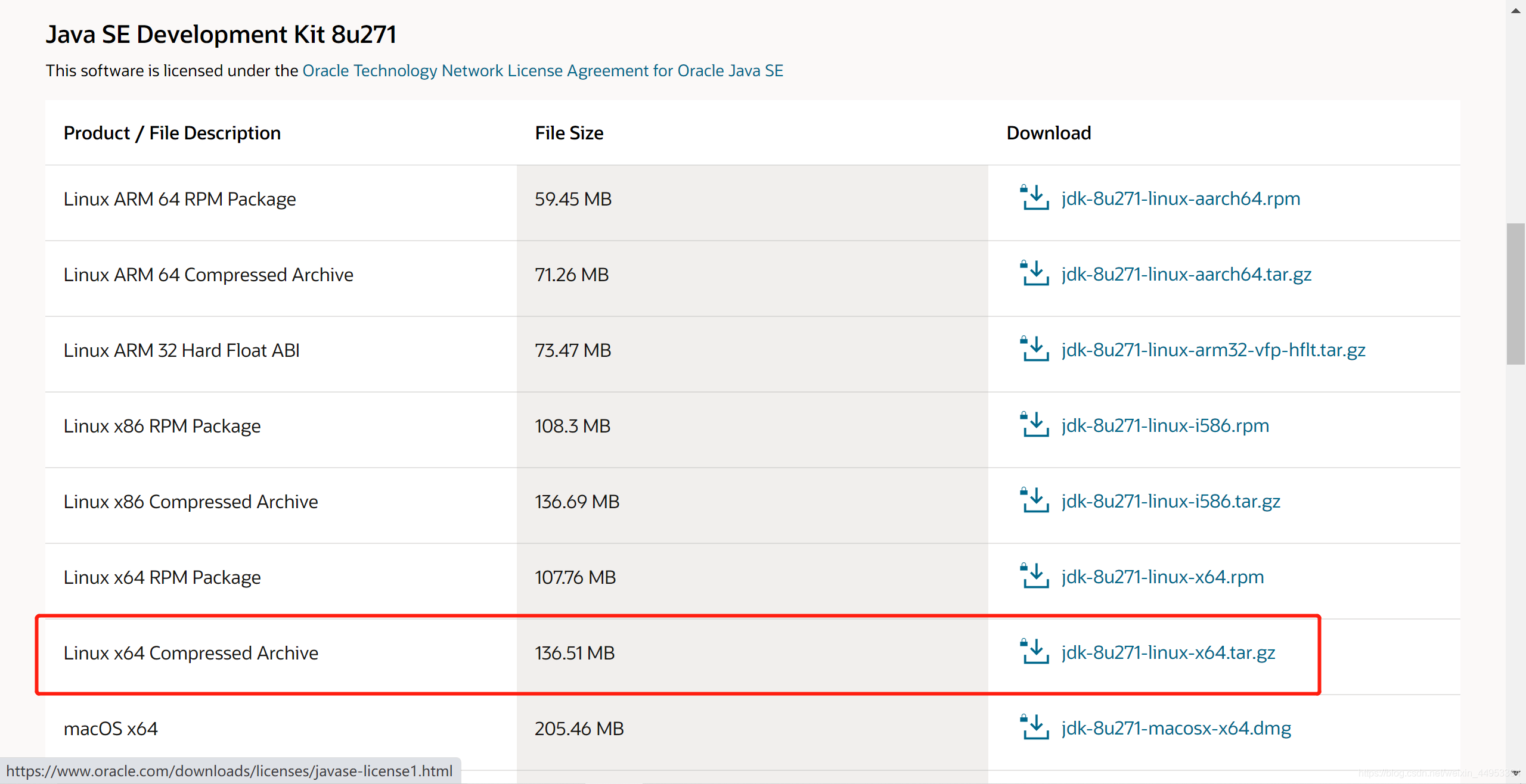Click the vertical scrollbar thumb
1526x784 pixels.
(1515, 293)
